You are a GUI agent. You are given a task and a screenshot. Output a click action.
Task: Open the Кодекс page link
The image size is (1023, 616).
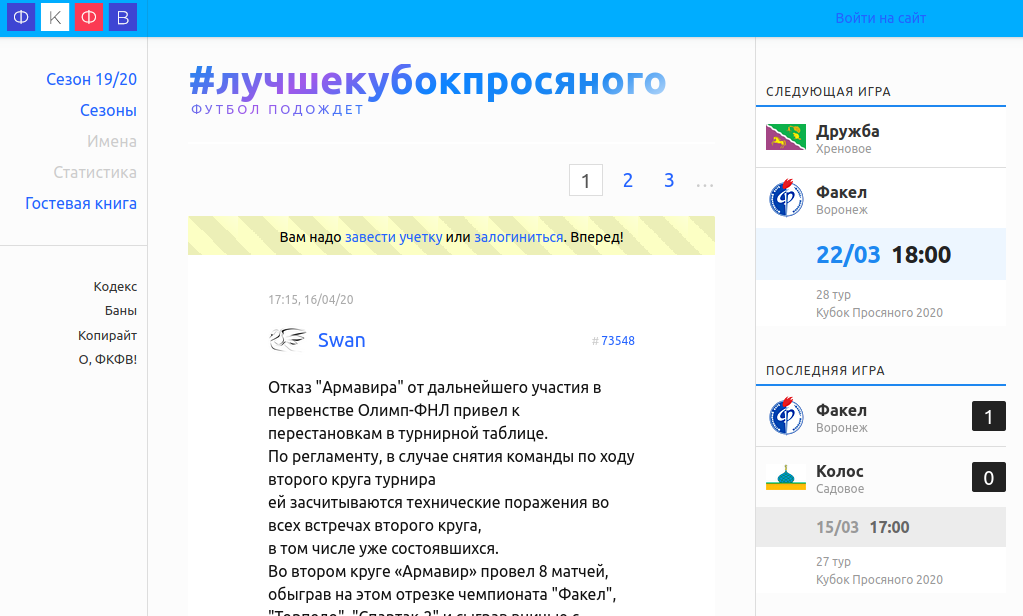click(x=115, y=286)
